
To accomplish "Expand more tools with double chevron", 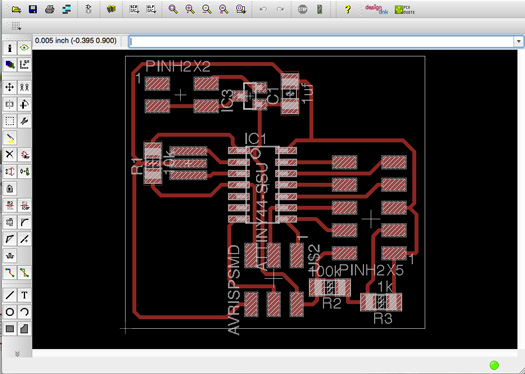I will click(17, 354).
